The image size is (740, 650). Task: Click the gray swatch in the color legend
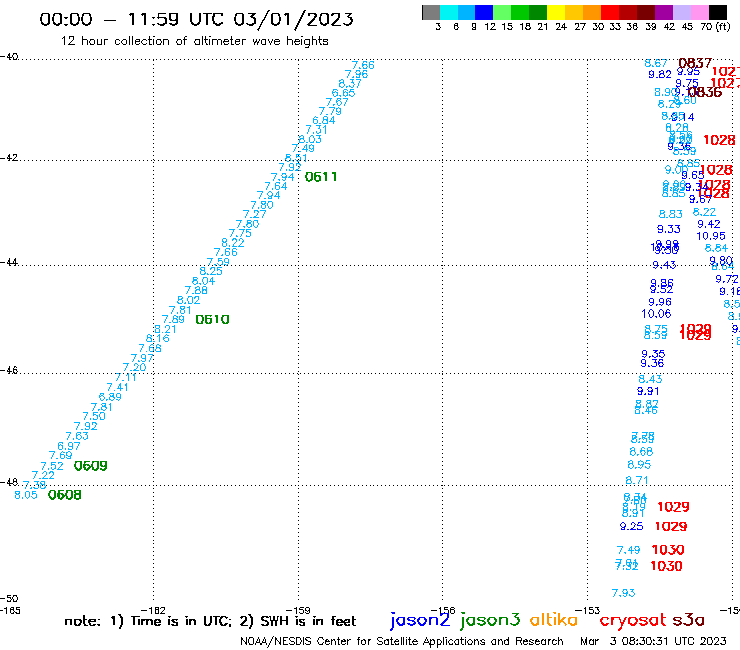tap(431, 12)
